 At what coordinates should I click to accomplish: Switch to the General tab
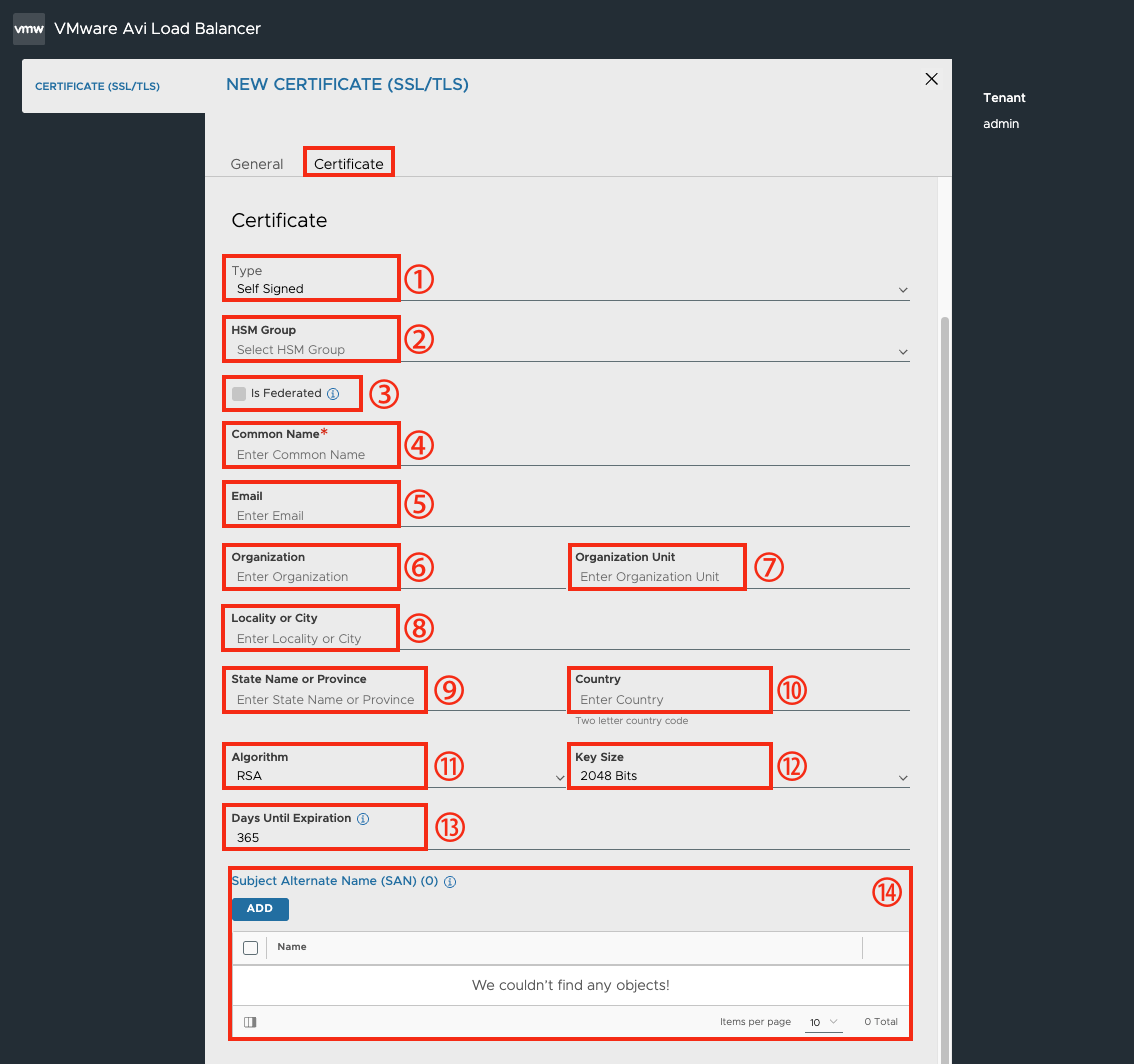pos(257,164)
